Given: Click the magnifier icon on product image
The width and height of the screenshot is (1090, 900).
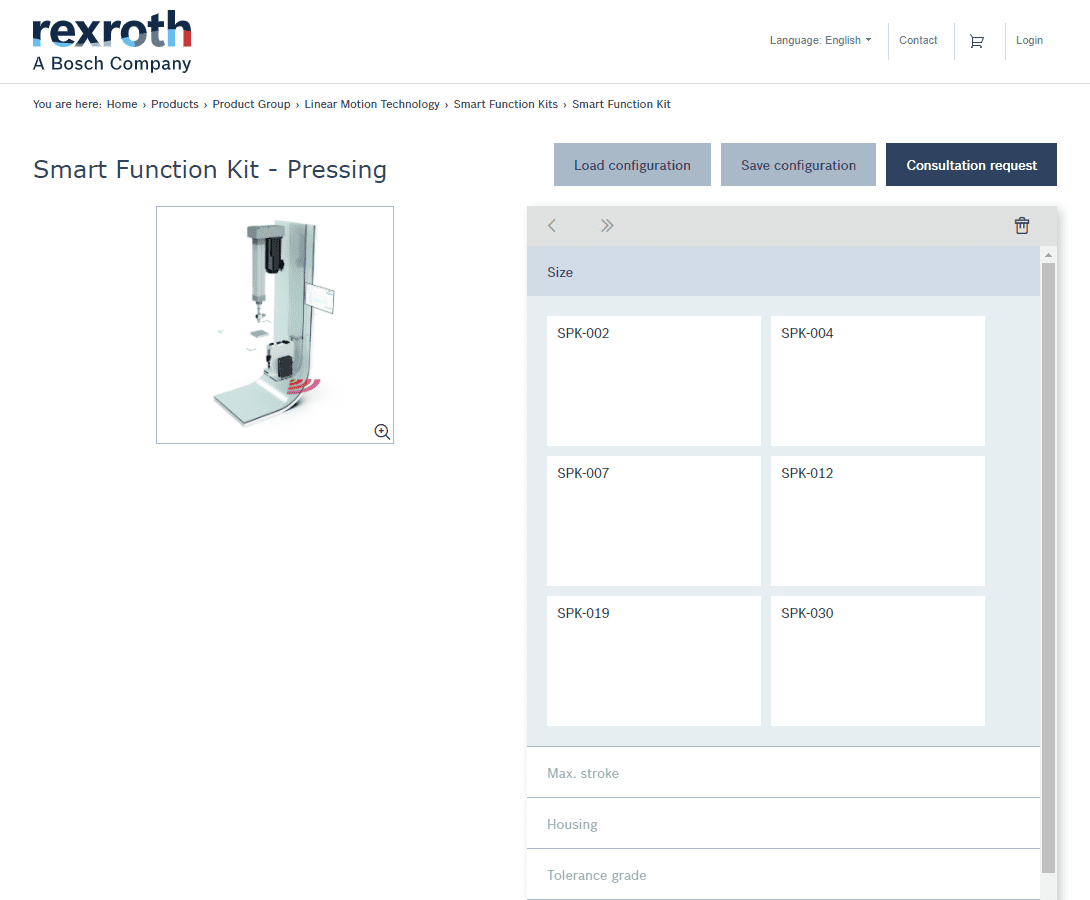Looking at the screenshot, I should [382, 432].
